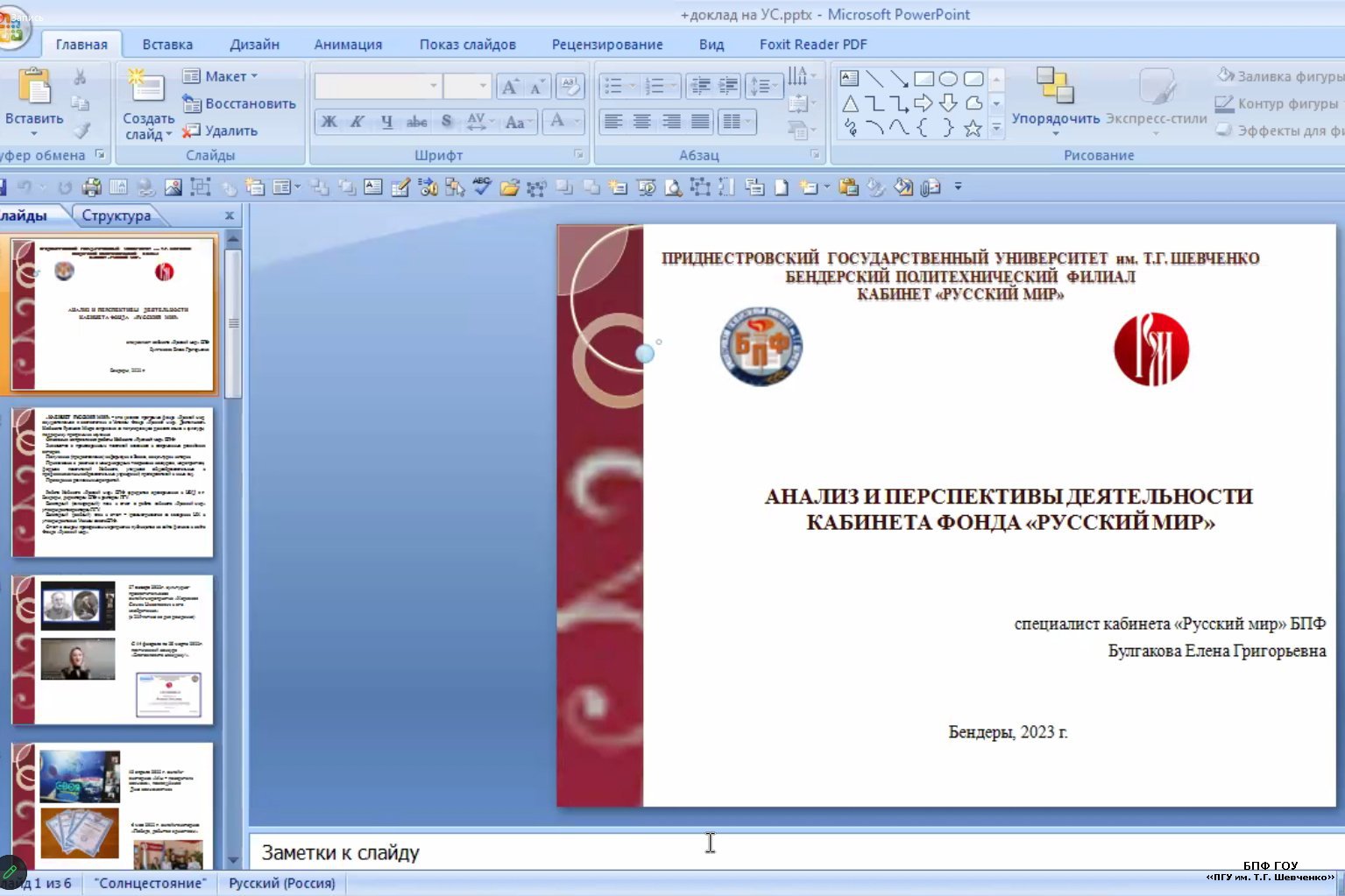
Task: Open the font size combo box
Action: tap(467, 86)
